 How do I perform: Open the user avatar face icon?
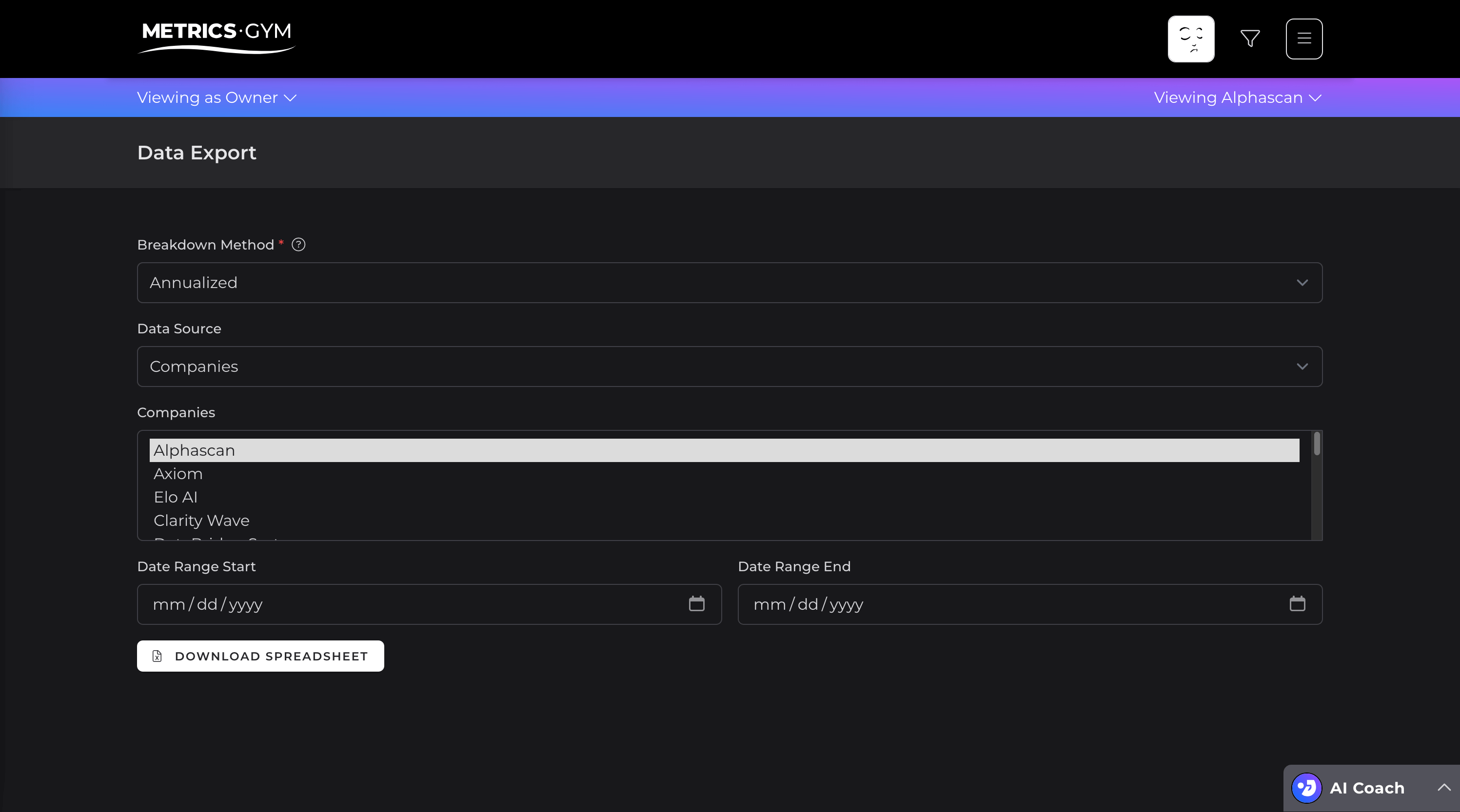coord(1191,39)
